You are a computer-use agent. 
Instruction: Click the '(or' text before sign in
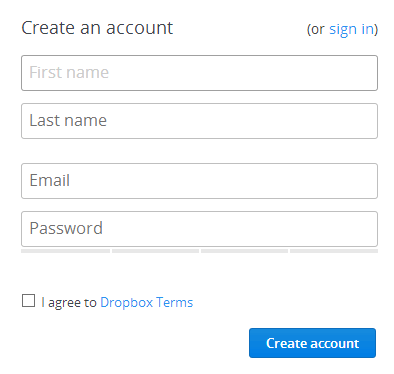pyautogui.click(x=316, y=29)
